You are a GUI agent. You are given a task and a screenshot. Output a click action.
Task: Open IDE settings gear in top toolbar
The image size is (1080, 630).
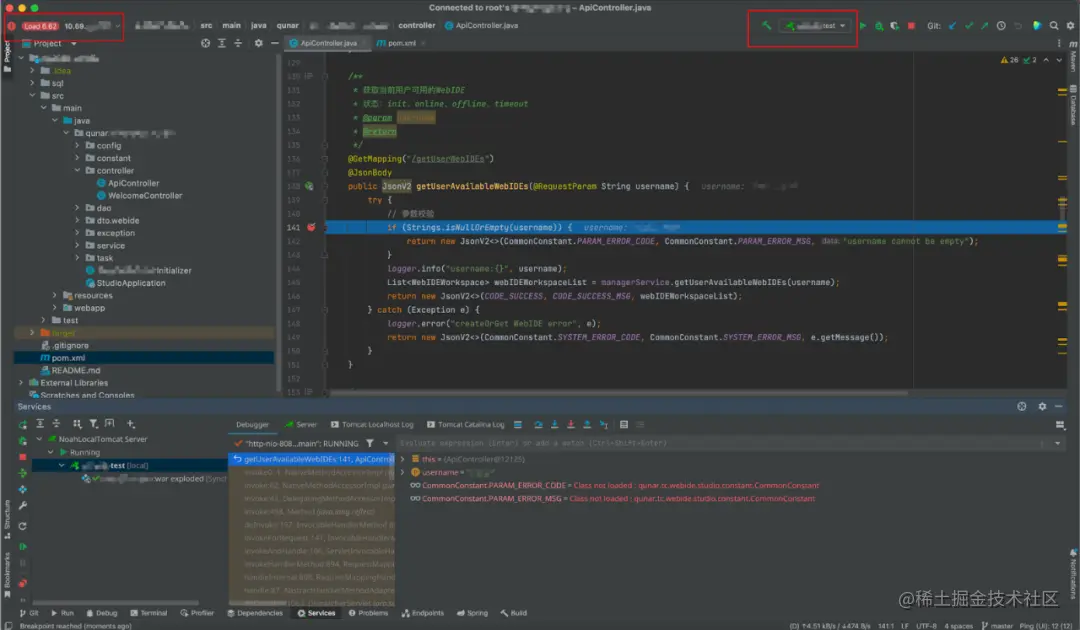(x=1070, y=25)
